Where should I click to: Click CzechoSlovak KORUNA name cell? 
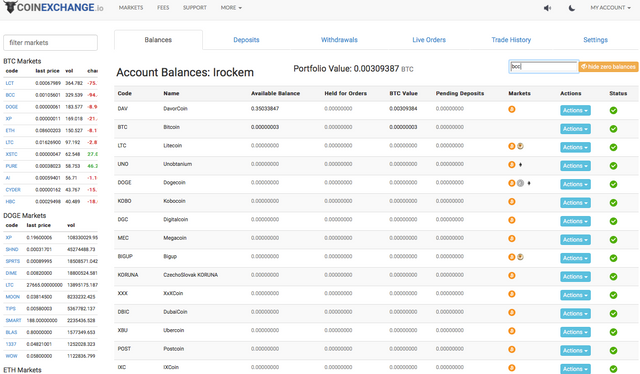pos(191,275)
